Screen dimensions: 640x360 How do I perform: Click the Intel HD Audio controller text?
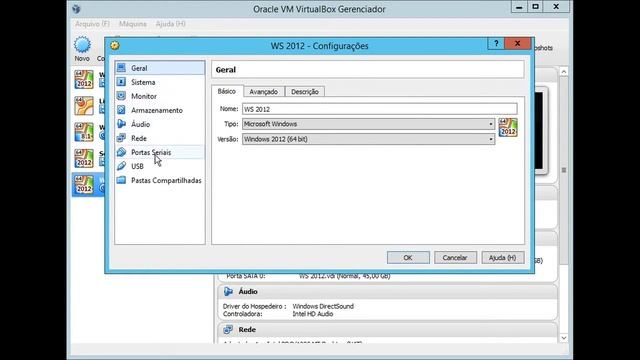[313, 314]
